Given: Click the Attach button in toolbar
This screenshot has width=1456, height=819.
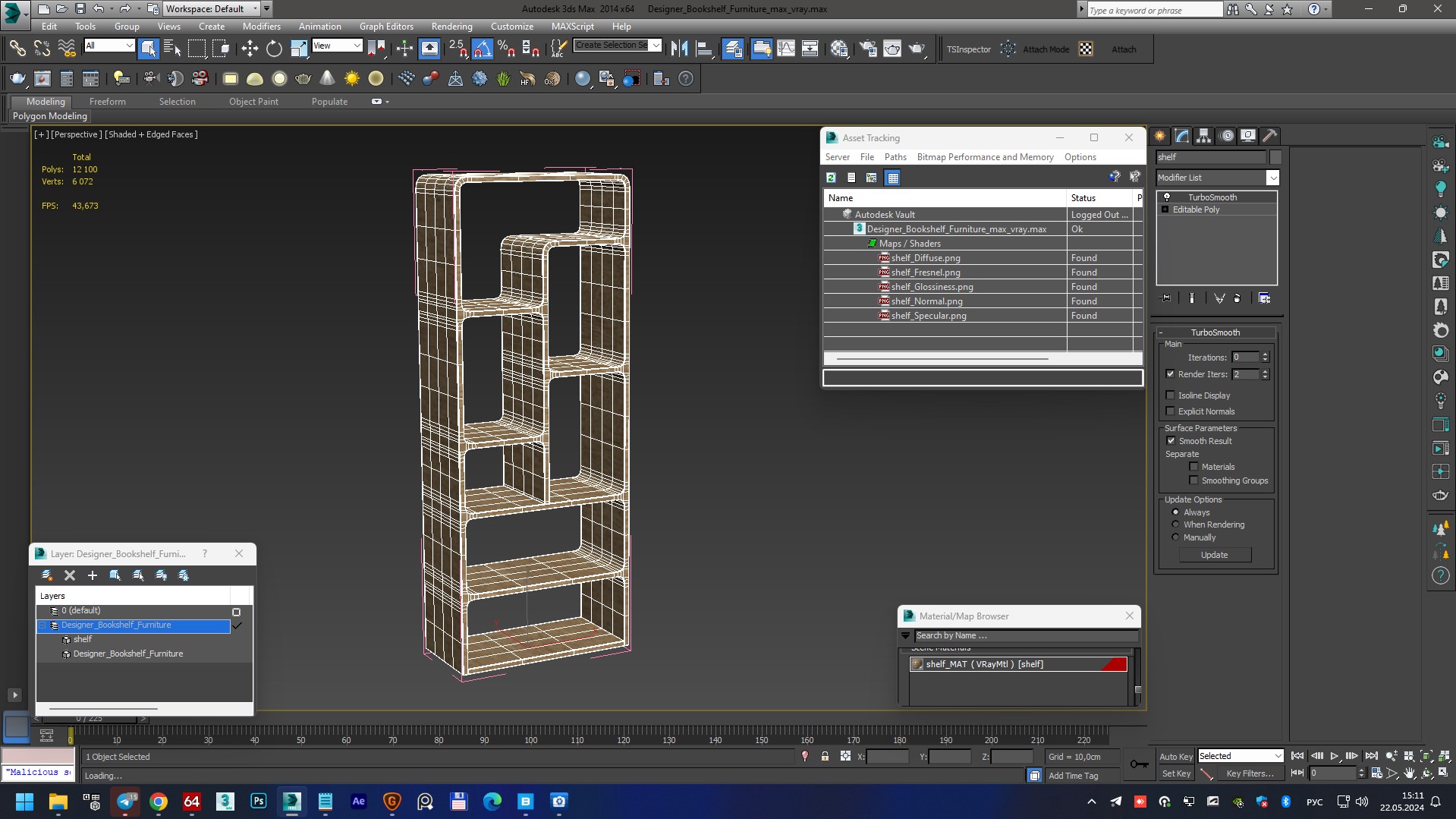Looking at the screenshot, I should pos(1124,49).
